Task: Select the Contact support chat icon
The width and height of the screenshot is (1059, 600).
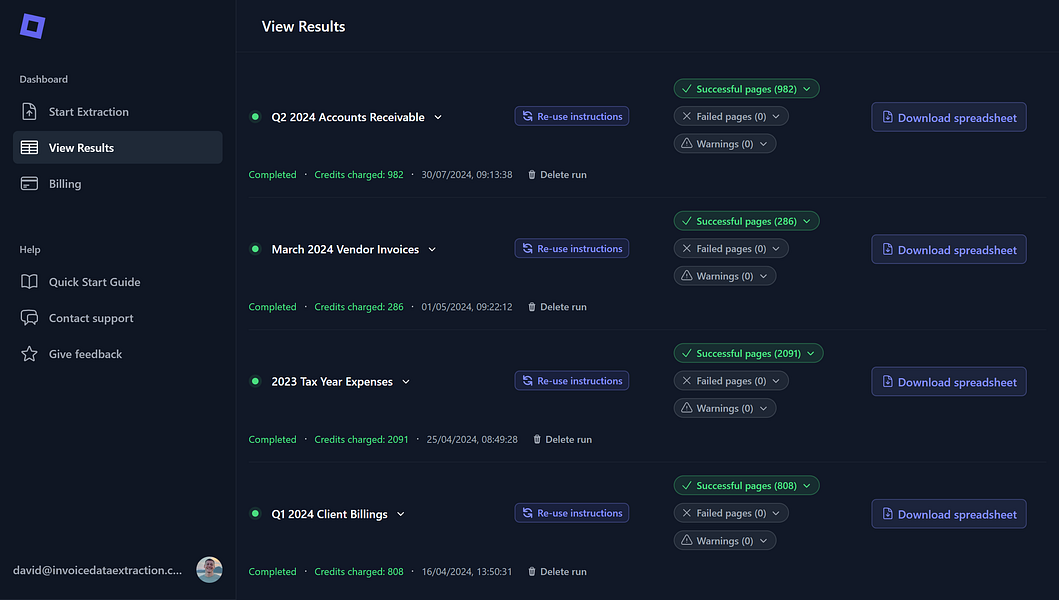Action: (27, 317)
